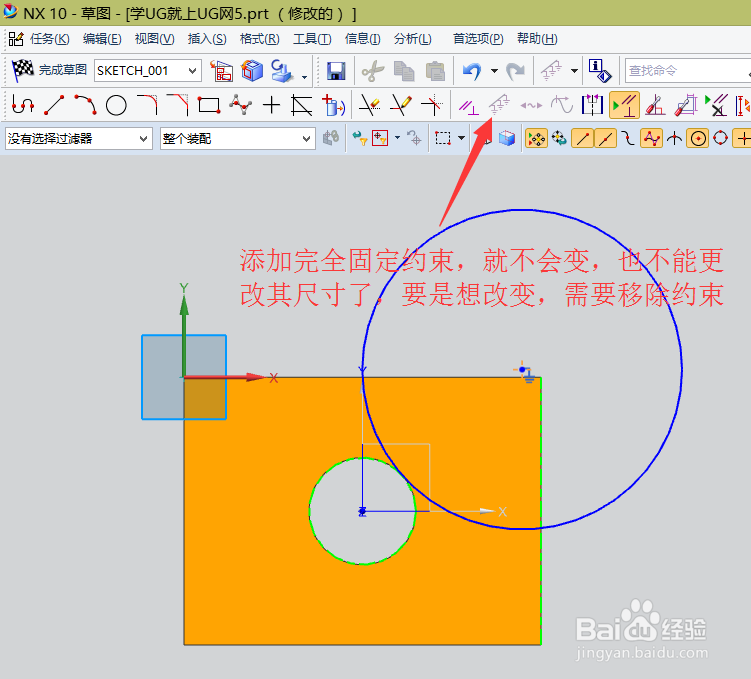Select the Line sketch tool
This screenshot has height=679, width=751.
click(54, 105)
